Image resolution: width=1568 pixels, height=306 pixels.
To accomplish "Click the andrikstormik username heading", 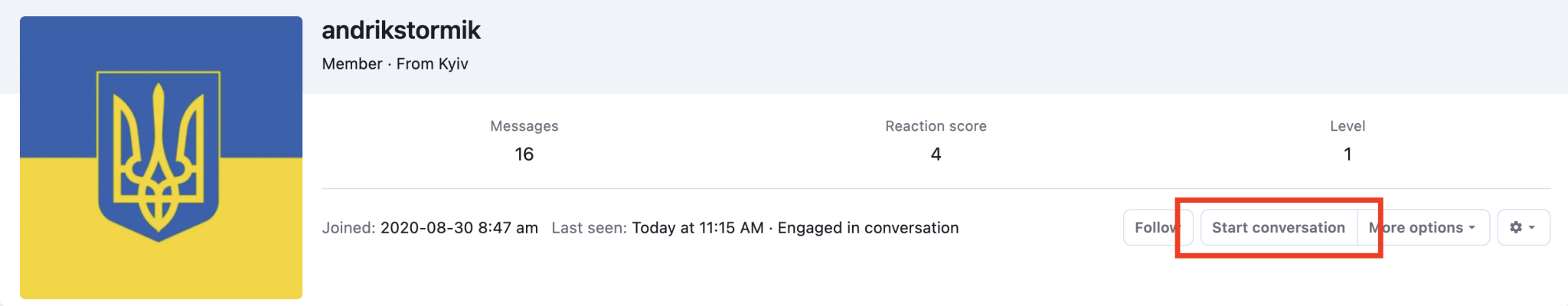I will [401, 30].
